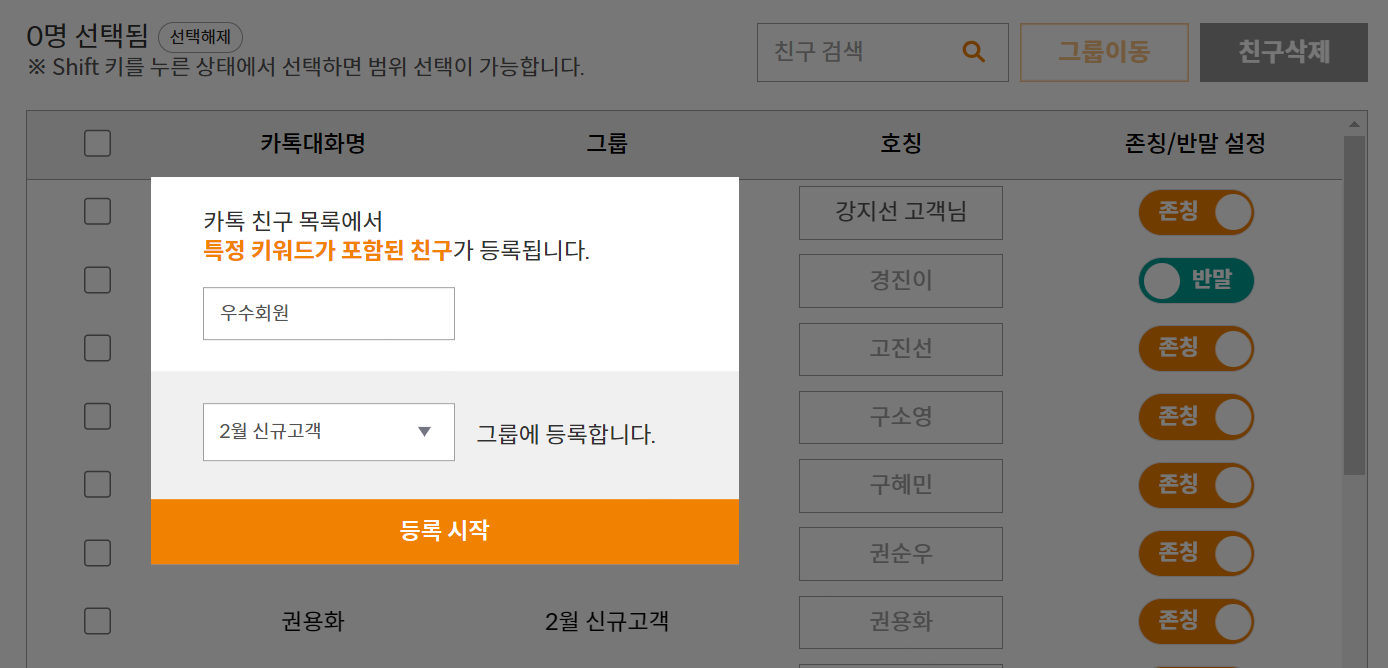The width and height of the screenshot is (1388, 668).
Task: Open the 2월 신규고객 group dropdown
Action: 328,432
